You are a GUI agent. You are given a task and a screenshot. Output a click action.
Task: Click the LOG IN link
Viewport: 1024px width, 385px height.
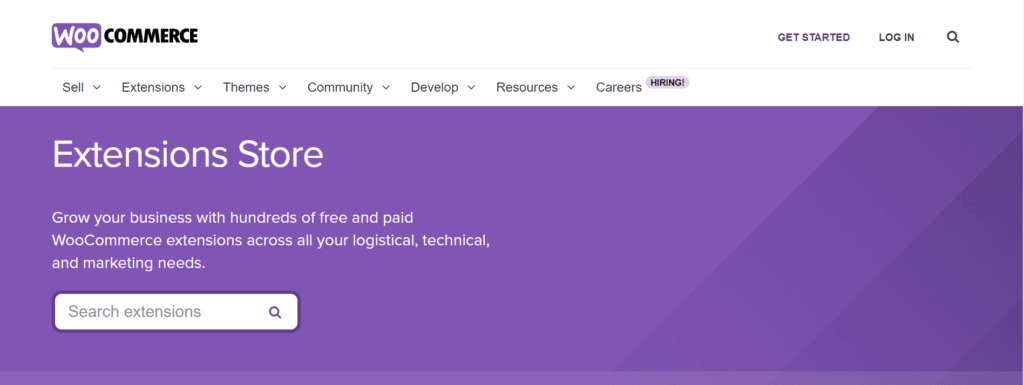coord(897,38)
